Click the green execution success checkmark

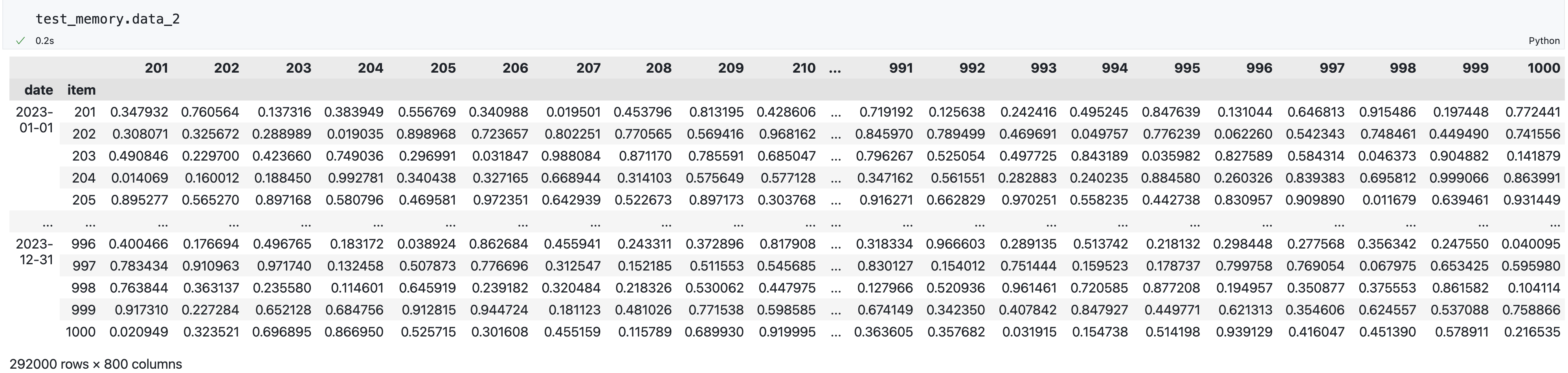click(x=21, y=41)
